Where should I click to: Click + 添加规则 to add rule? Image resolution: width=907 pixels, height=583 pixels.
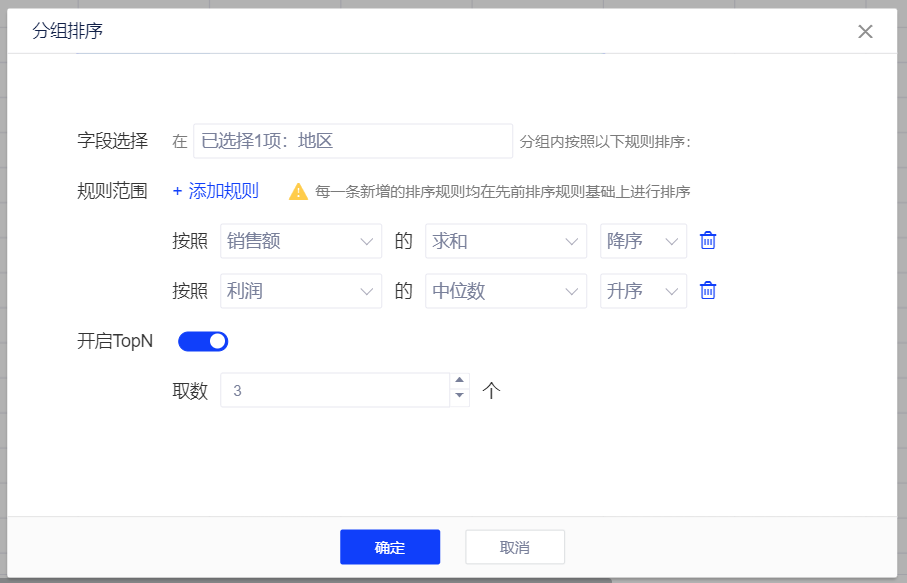(216, 191)
